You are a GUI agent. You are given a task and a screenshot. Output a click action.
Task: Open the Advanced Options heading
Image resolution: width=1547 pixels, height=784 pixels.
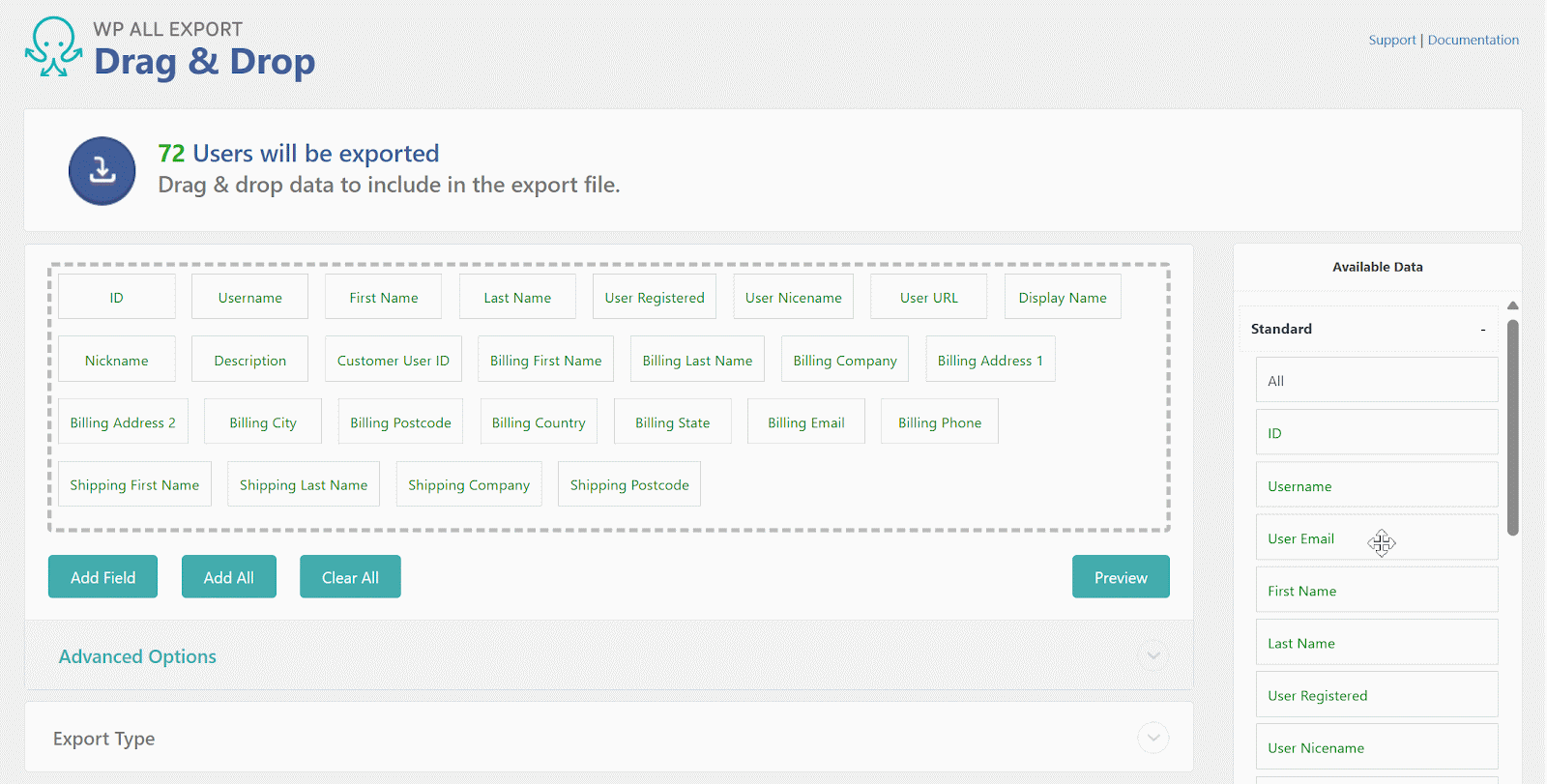click(137, 656)
